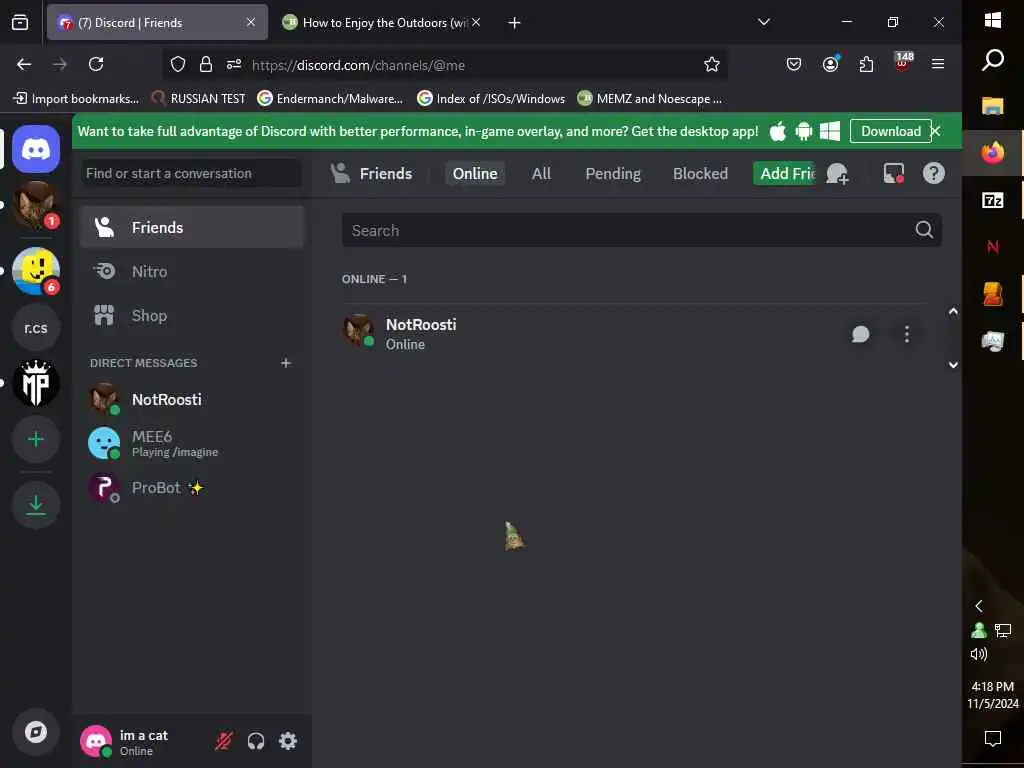
Task: Dismiss the desktop app banner
Action: tap(935, 131)
